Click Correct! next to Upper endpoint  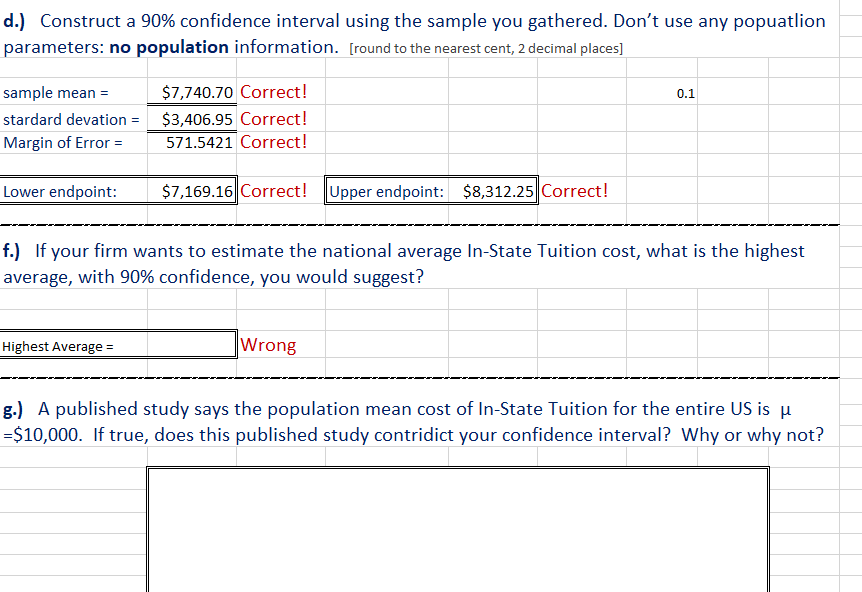[x=574, y=189]
